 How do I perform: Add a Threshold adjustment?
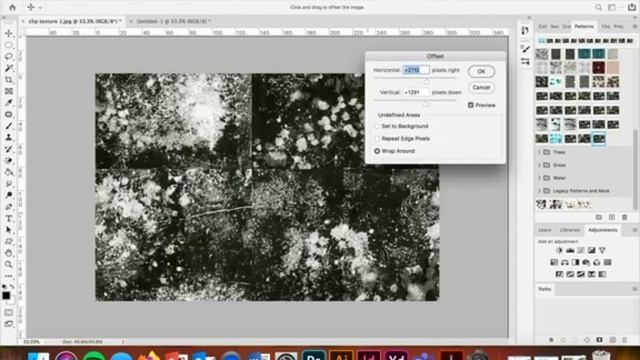pyautogui.click(x=581, y=274)
